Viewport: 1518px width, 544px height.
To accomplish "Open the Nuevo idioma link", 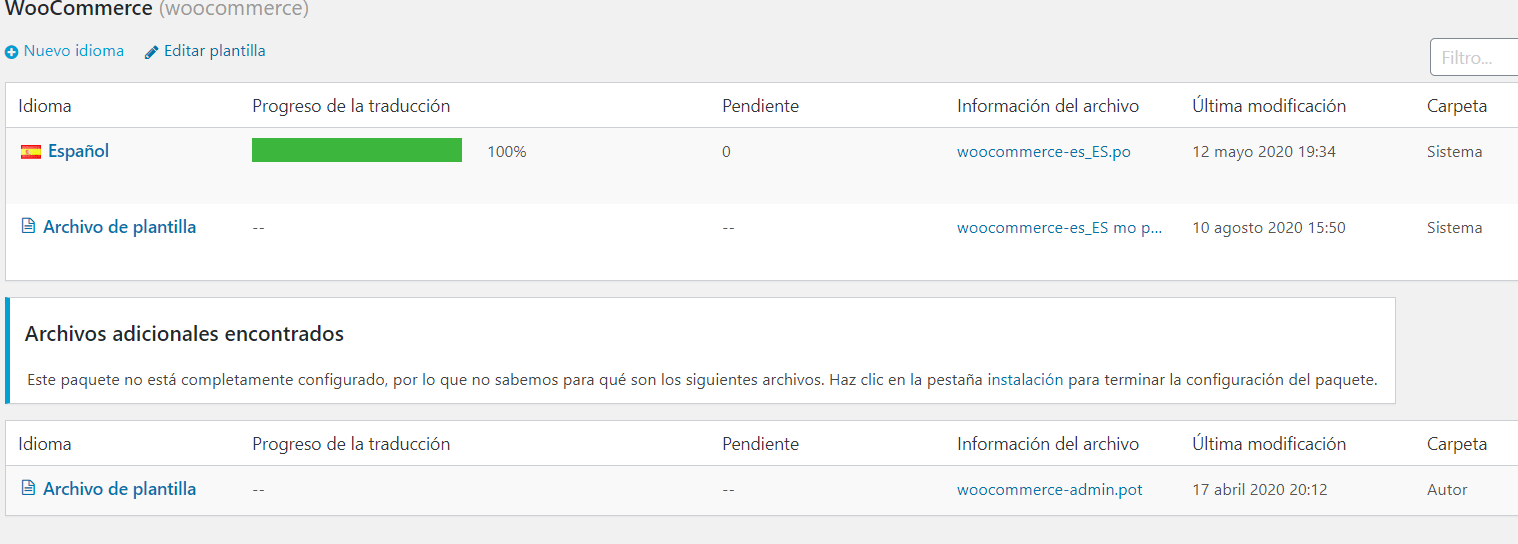I will 74,50.
